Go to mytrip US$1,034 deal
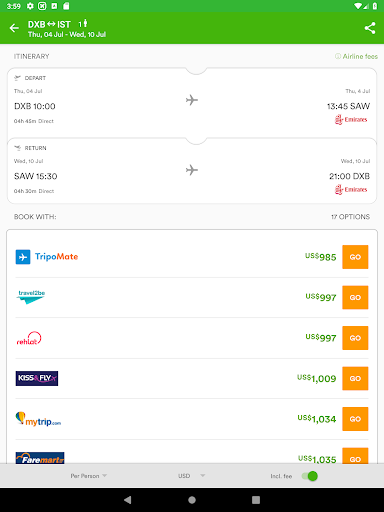 pyautogui.click(x=355, y=419)
